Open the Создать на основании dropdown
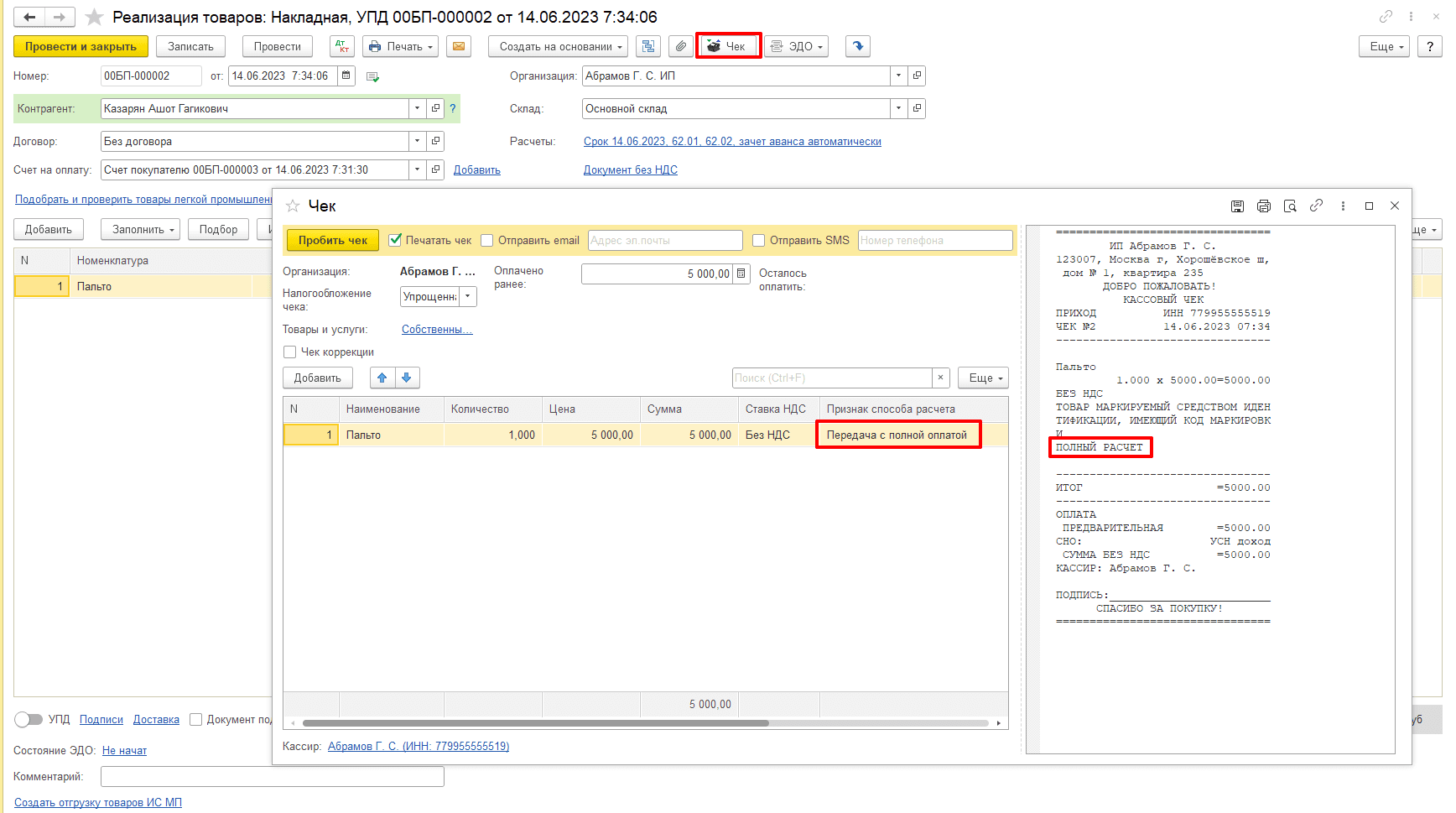 558,46
